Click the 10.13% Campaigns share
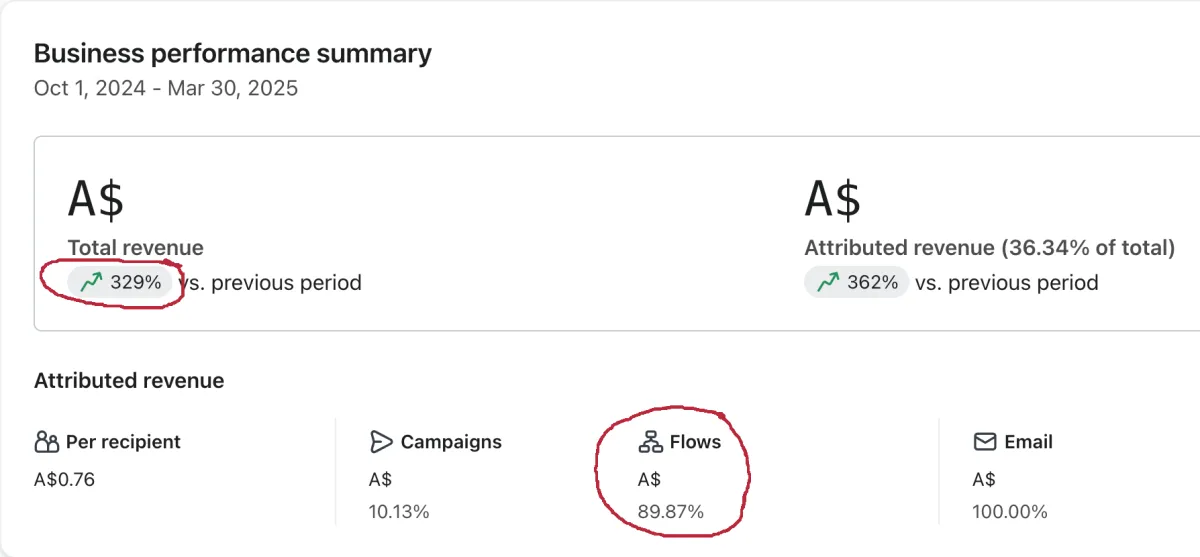This screenshot has width=1200, height=557. tap(399, 512)
